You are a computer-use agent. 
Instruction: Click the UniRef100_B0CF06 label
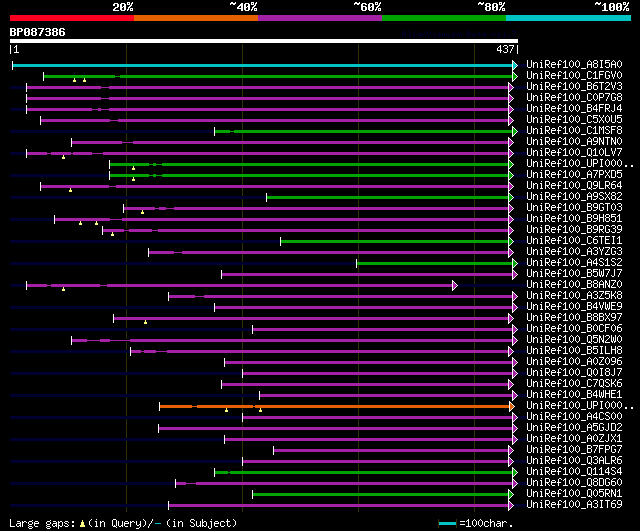(x=574, y=329)
